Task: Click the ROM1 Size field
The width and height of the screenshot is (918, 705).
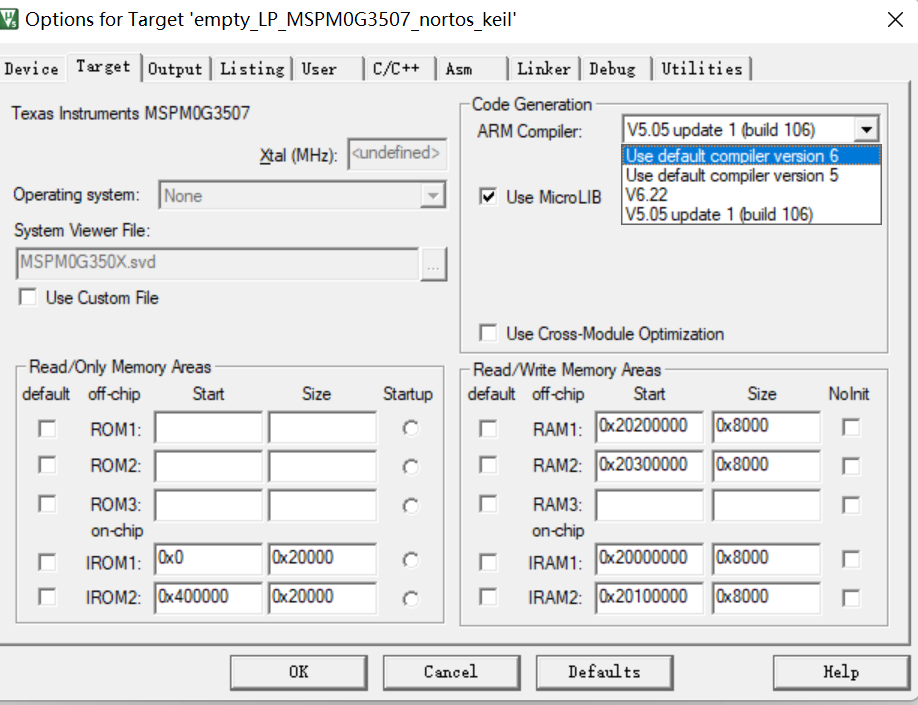Action: tap(323, 427)
